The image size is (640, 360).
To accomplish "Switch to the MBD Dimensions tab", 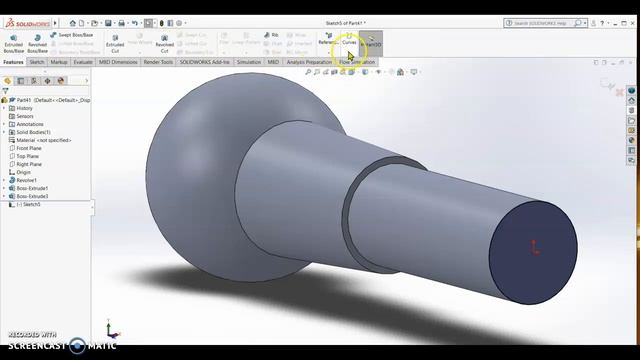I will coord(118,62).
